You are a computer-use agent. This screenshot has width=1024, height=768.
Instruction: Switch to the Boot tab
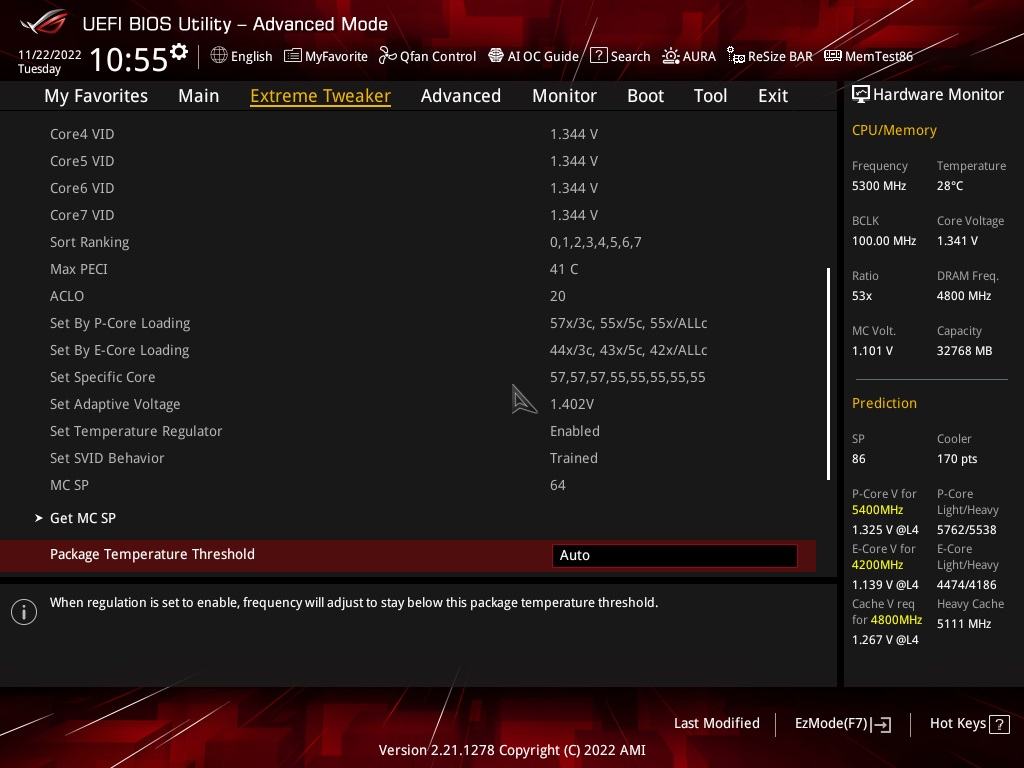(645, 96)
